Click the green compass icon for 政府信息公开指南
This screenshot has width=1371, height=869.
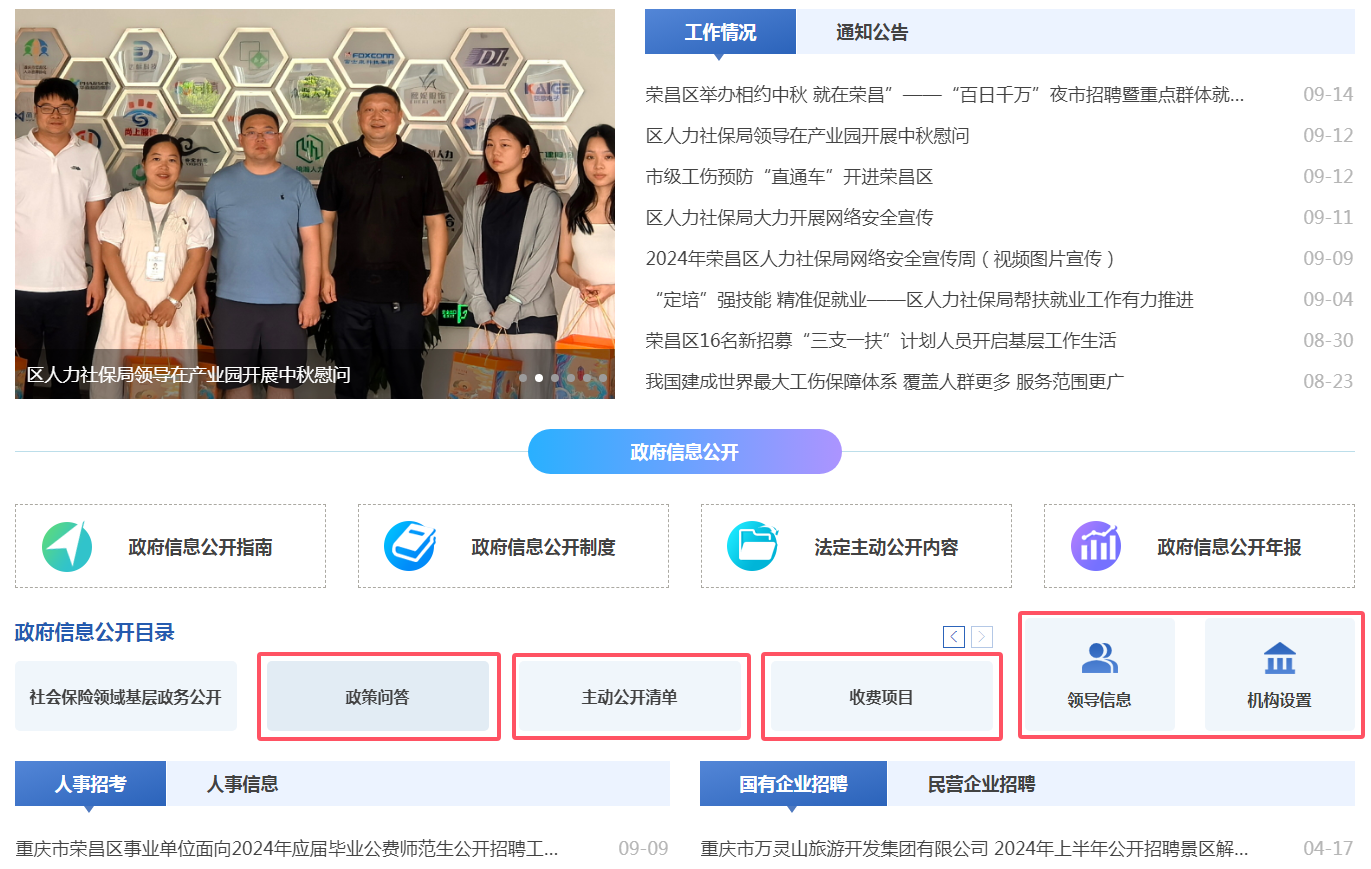[x=67, y=547]
